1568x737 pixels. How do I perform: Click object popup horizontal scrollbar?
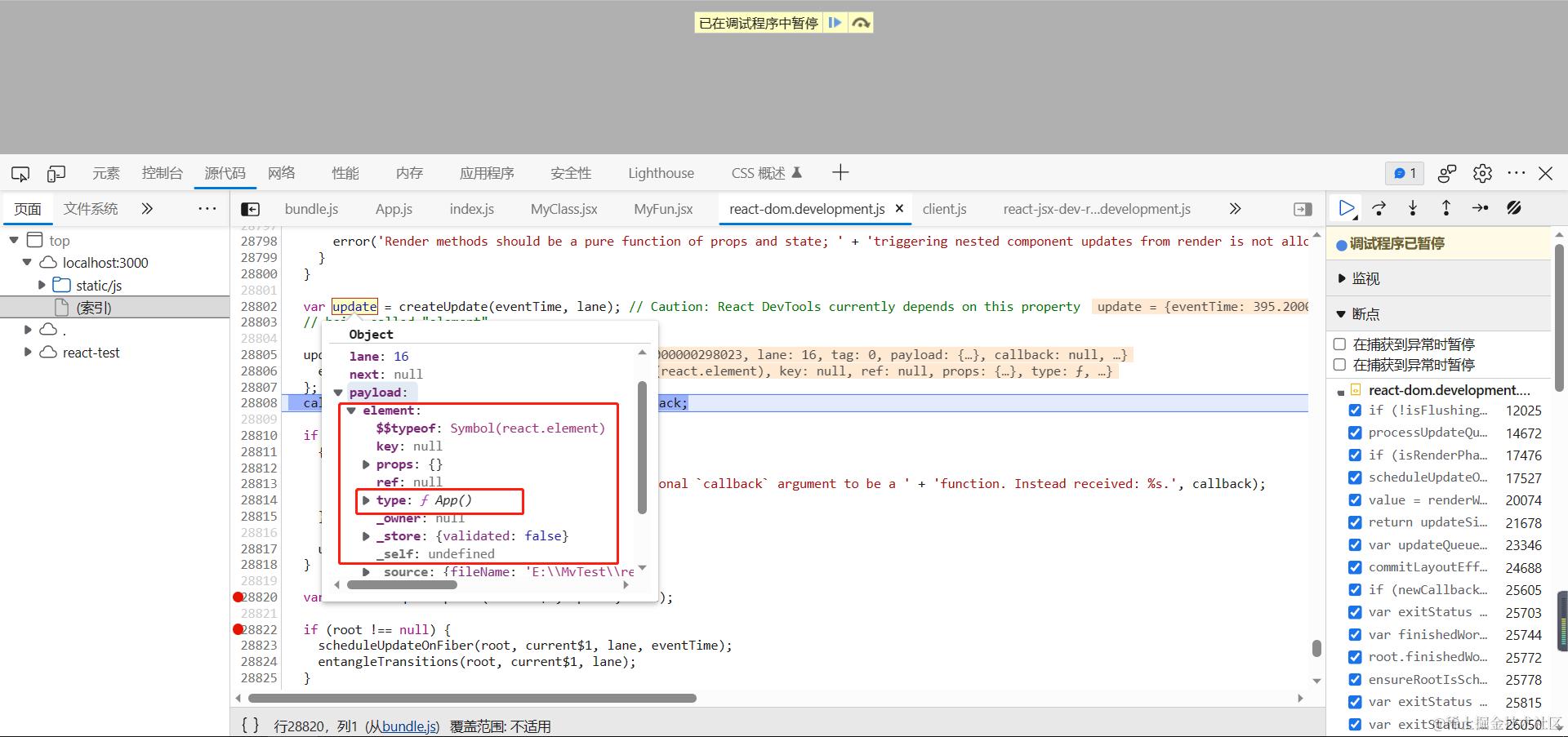[x=402, y=584]
